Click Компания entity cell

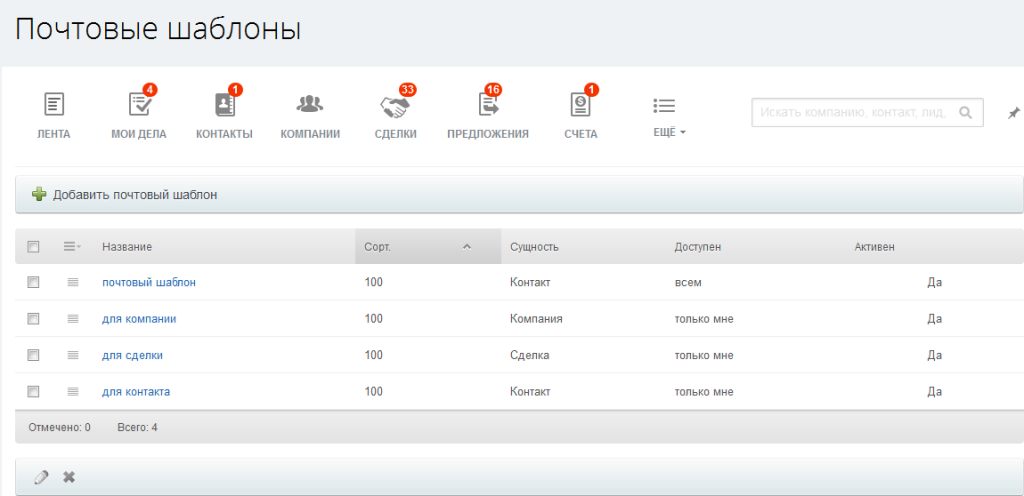[x=536, y=319]
